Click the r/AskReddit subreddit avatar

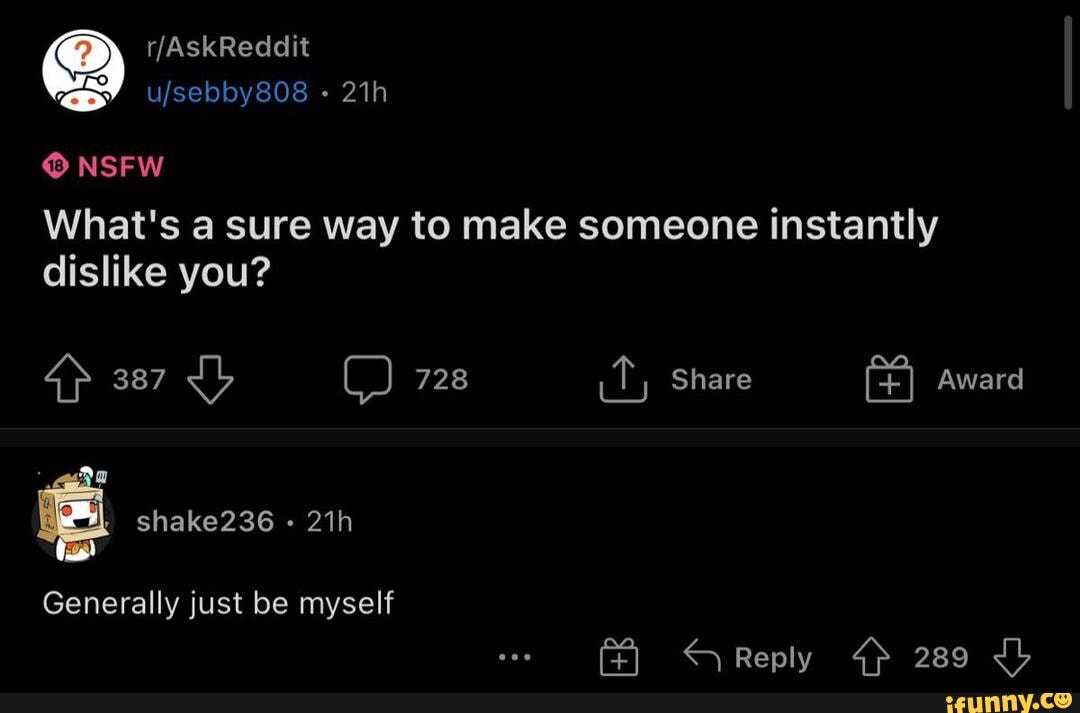coord(83,68)
